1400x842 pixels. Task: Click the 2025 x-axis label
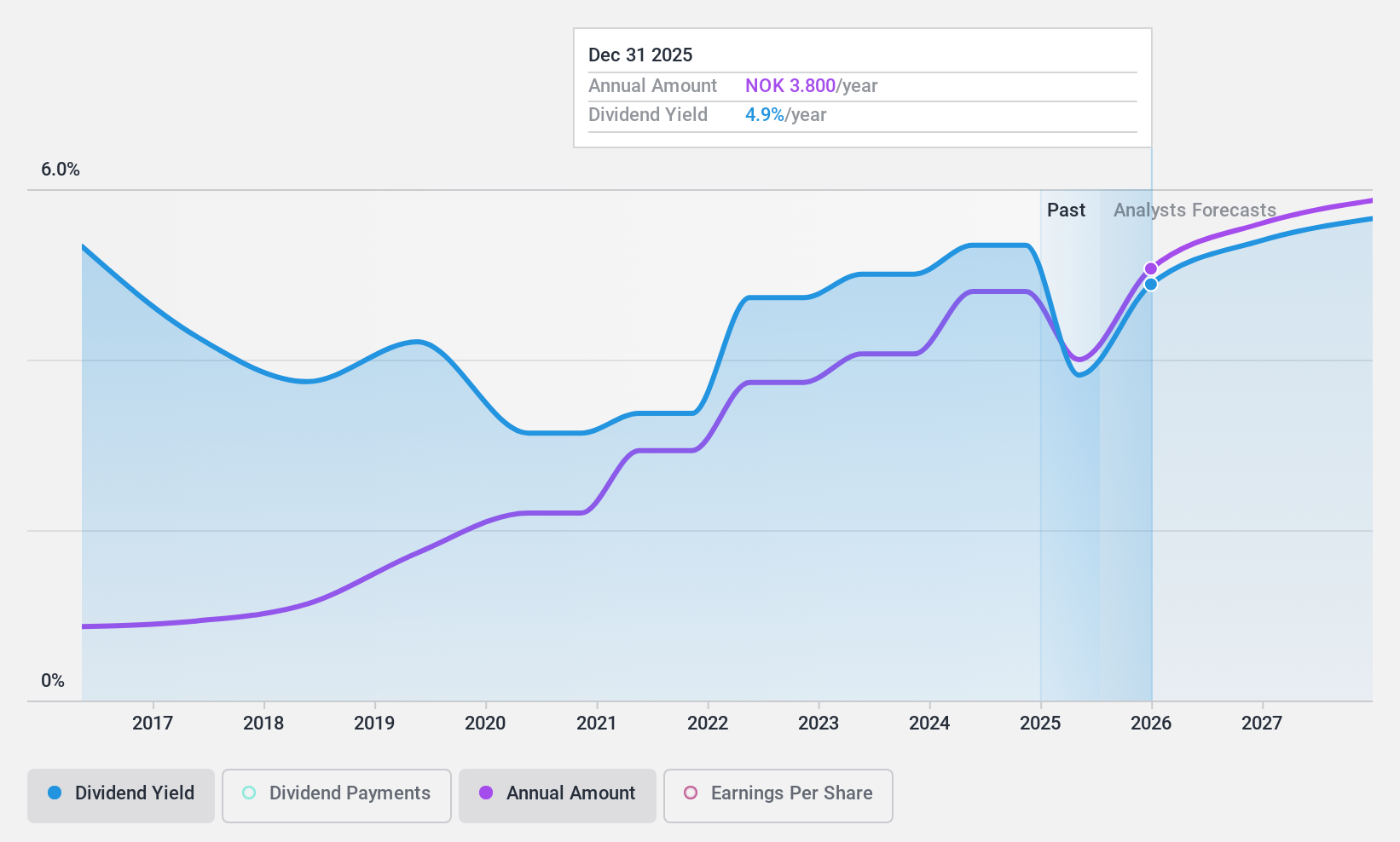pyautogui.click(x=1040, y=724)
